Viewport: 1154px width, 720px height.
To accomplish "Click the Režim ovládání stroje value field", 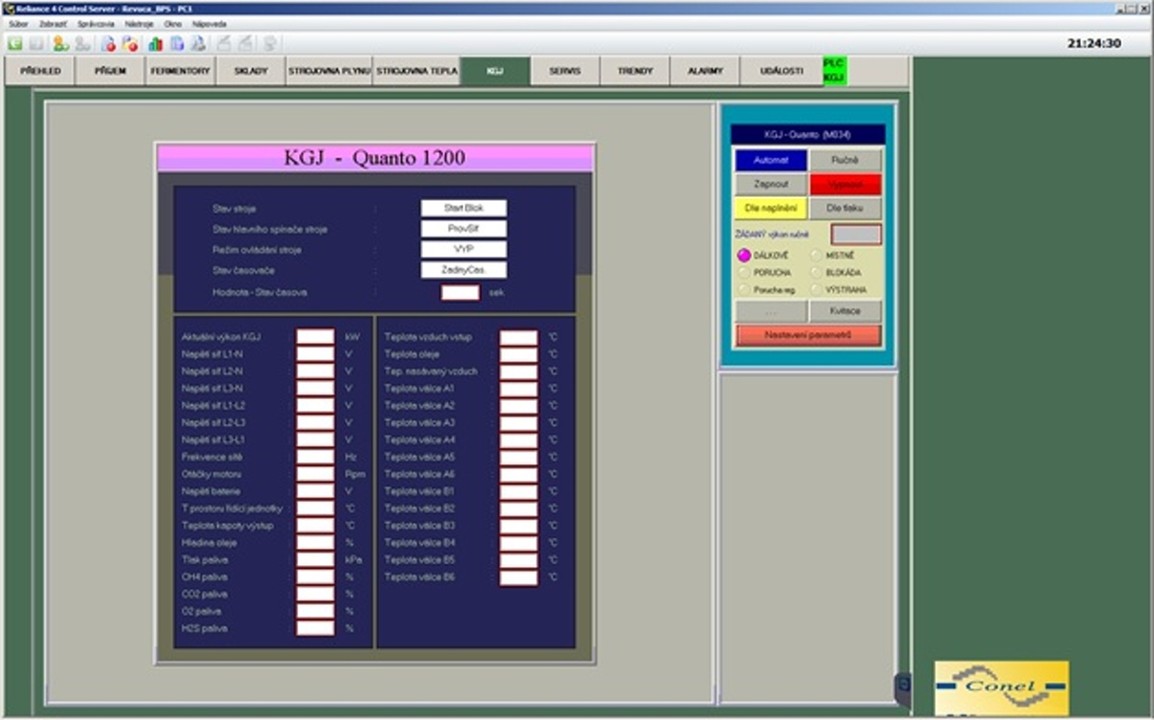I will click(x=464, y=250).
